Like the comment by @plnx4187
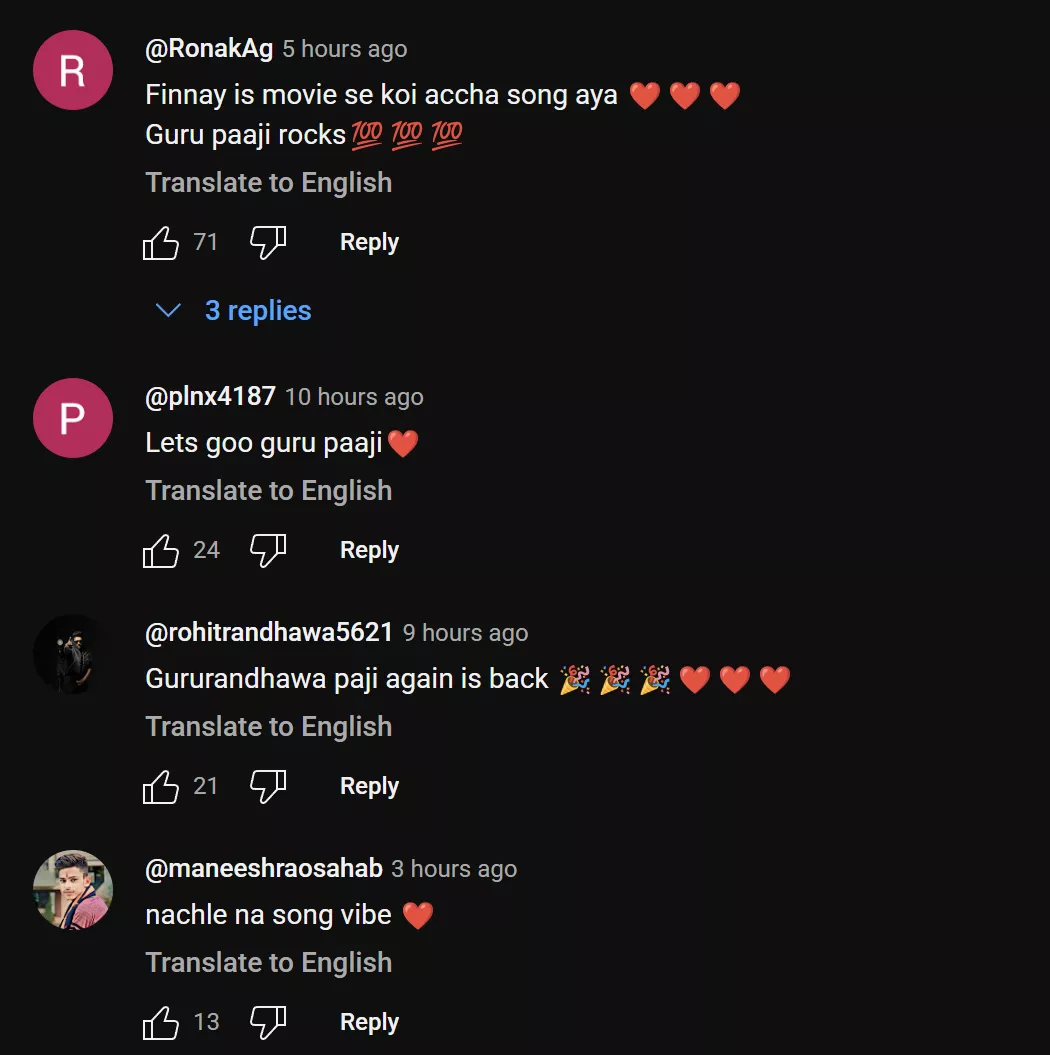The width and height of the screenshot is (1050, 1055). [161, 550]
